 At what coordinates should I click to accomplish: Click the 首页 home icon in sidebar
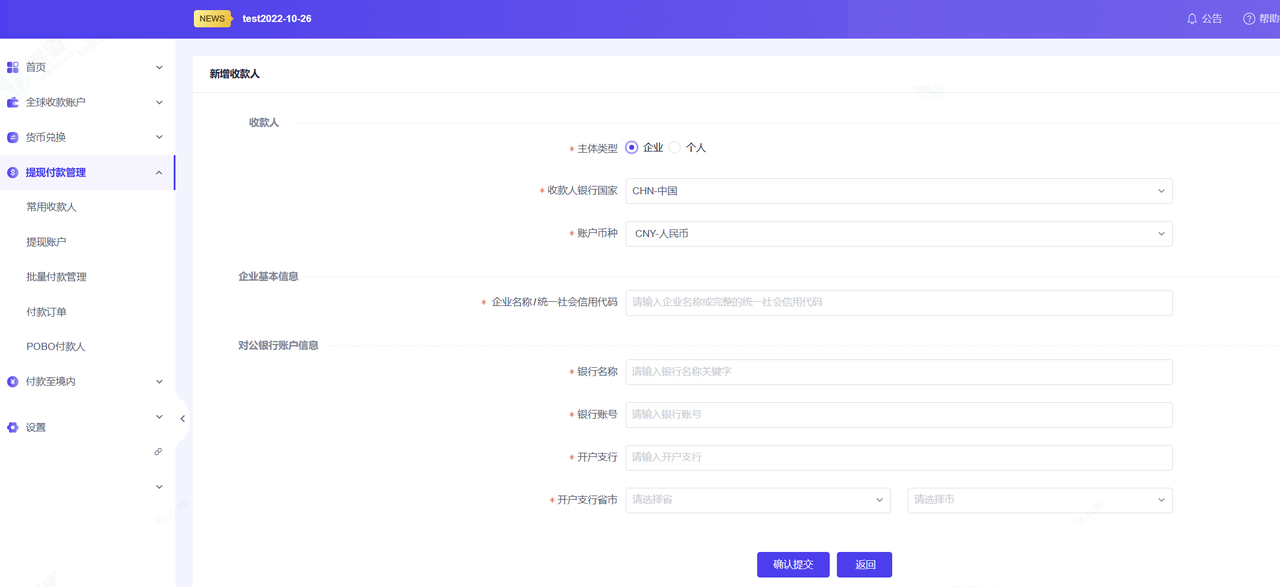pos(13,67)
